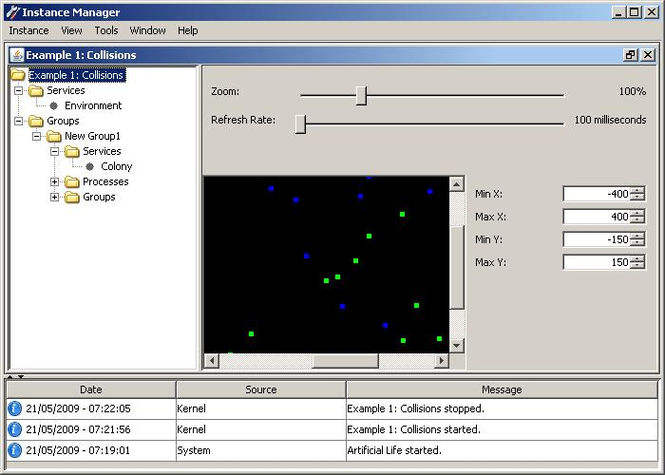665x475 pixels.
Task: Open the Window menu
Action: pyautogui.click(x=147, y=31)
